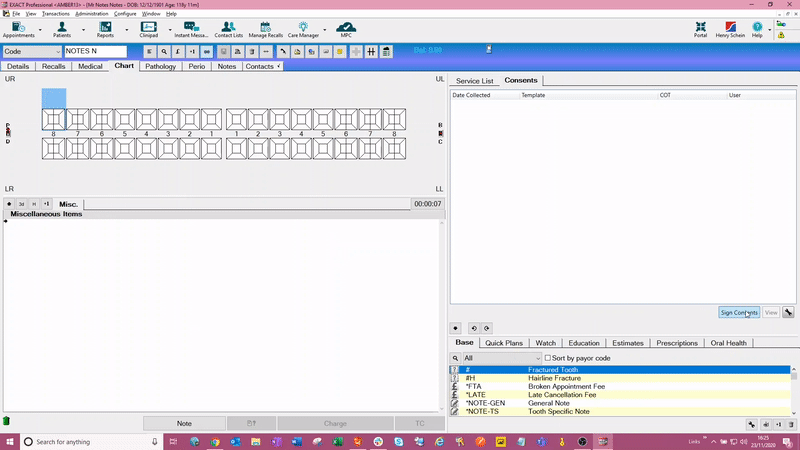Open the Windows Start menu
Image resolution: width=800 pixels, height=450 pixels.
(10, 442)
